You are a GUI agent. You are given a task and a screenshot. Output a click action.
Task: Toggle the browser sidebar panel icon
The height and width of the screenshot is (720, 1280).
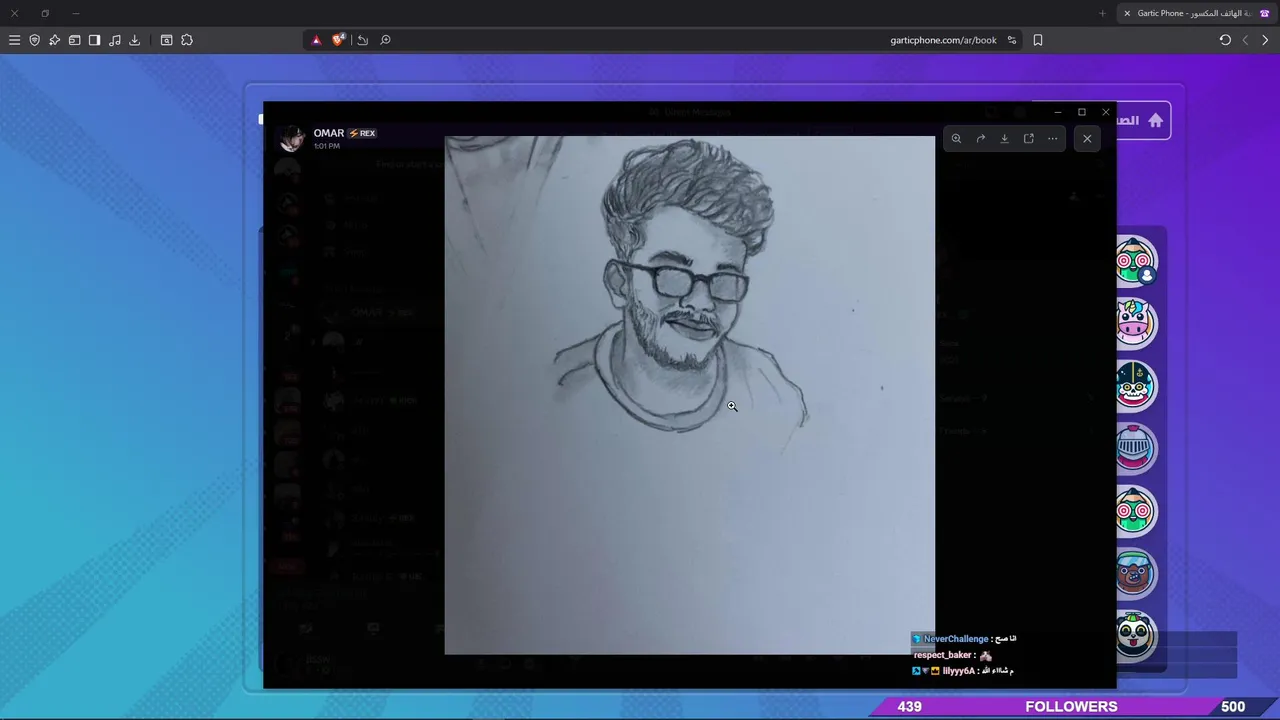[x=94, y=40]
